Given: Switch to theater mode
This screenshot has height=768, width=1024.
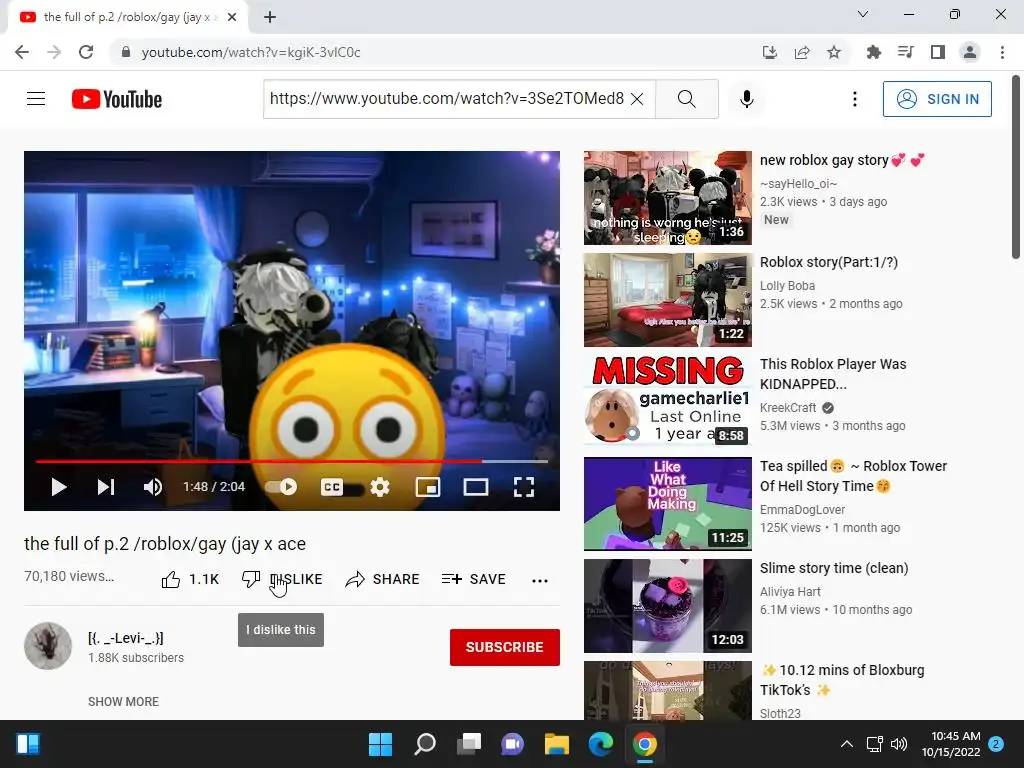Looking at the screenshot, I should tap(475, 487).
